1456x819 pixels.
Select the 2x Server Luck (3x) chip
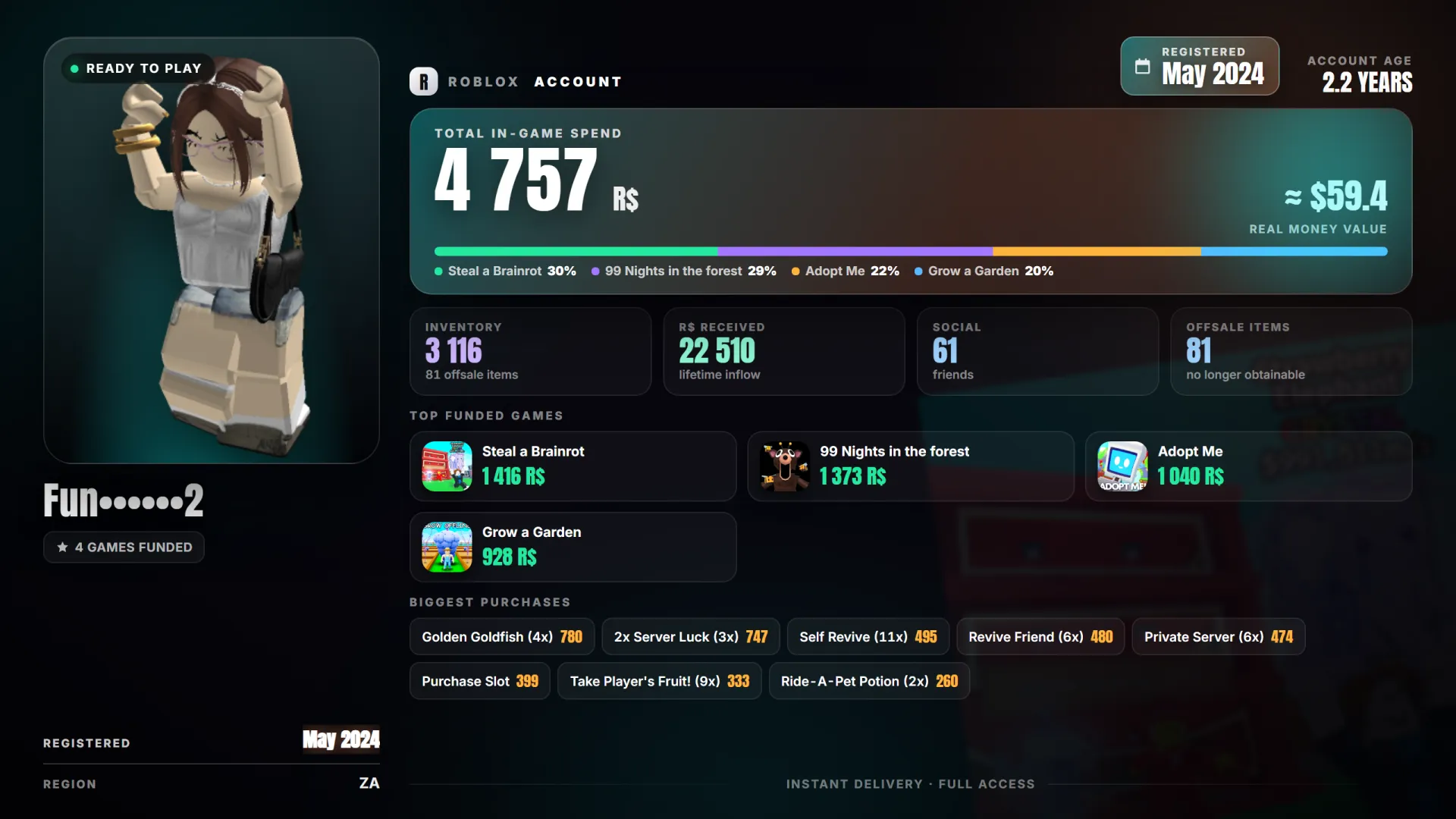coord(691,637)
